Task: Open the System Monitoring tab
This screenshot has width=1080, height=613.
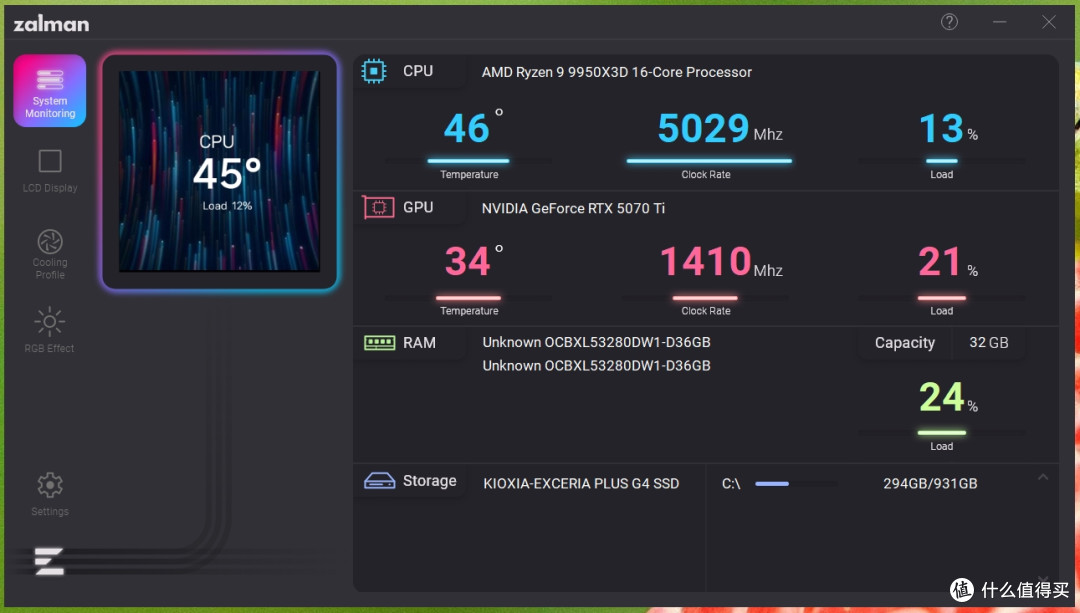Action: (x=50, y=91)
